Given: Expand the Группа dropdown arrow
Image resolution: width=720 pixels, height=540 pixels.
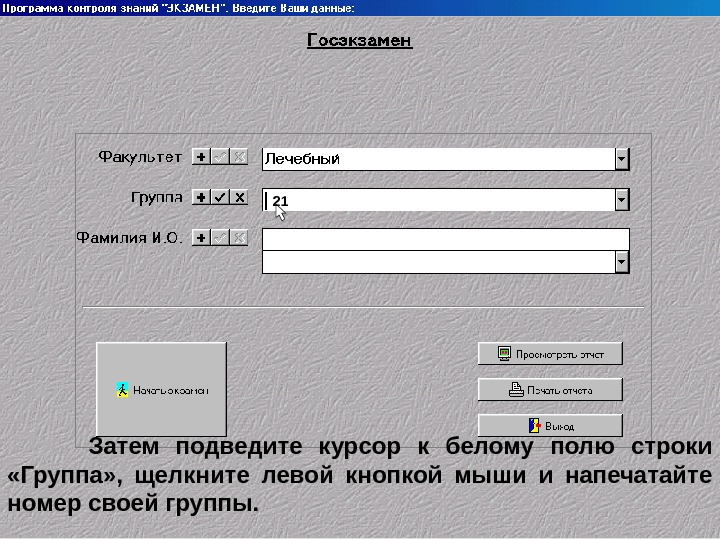Looking at the screenshot, I should pyautogui.click(x=622, y=200).
